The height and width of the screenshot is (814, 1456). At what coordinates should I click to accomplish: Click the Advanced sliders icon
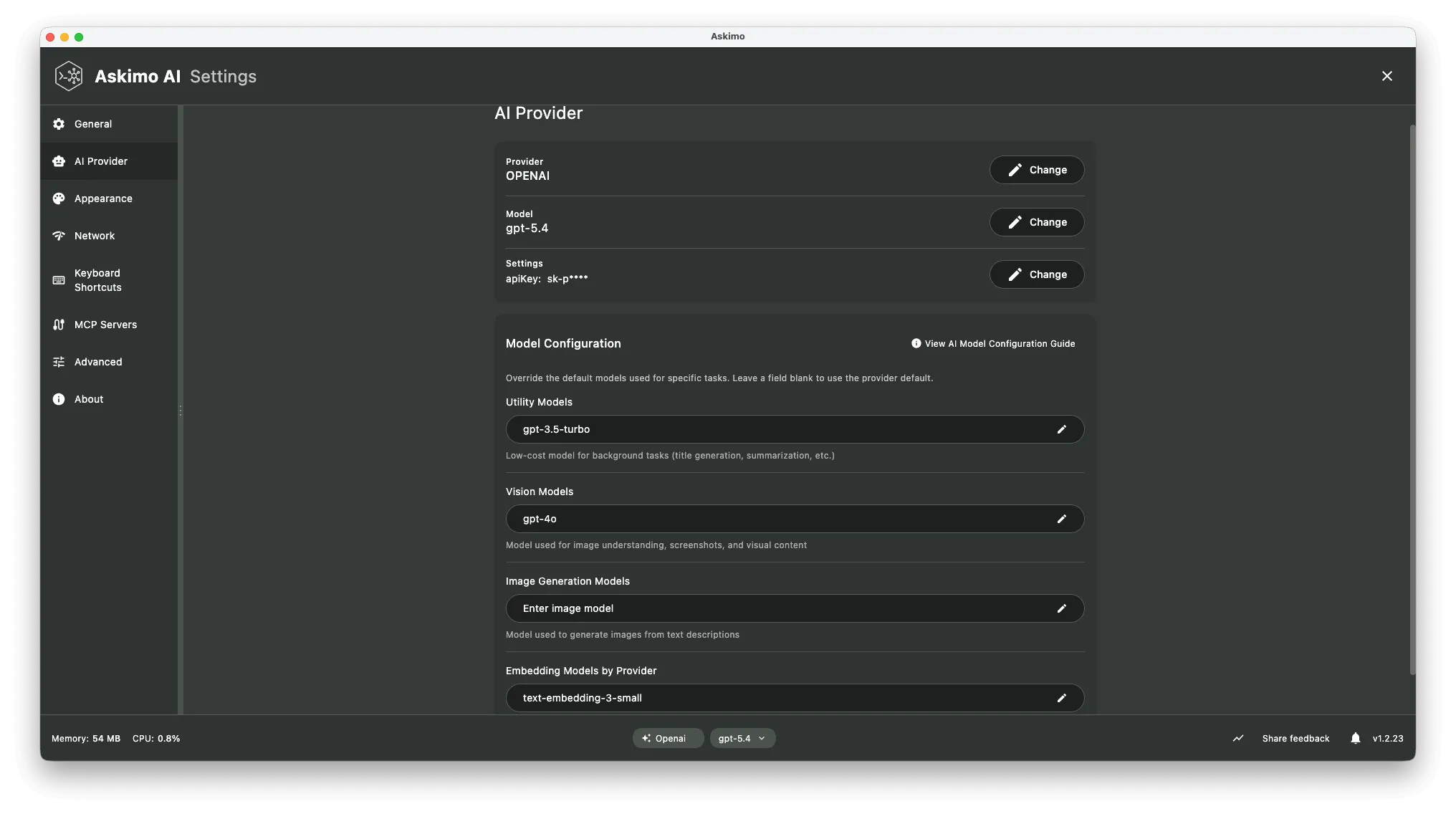(59, 362)
